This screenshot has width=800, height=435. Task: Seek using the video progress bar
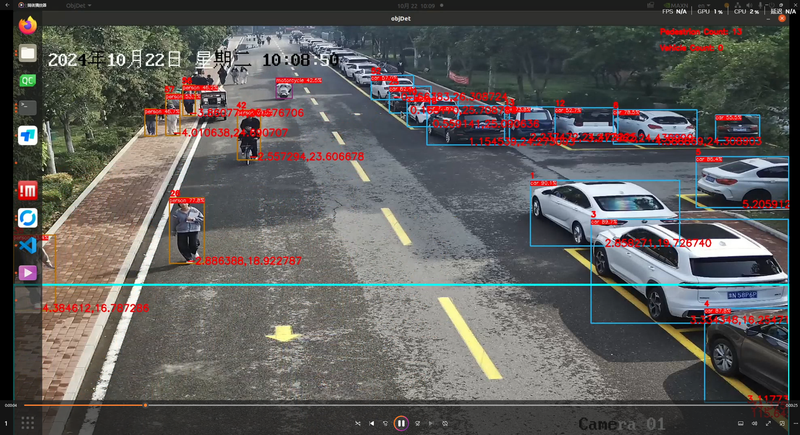(401, 405)
